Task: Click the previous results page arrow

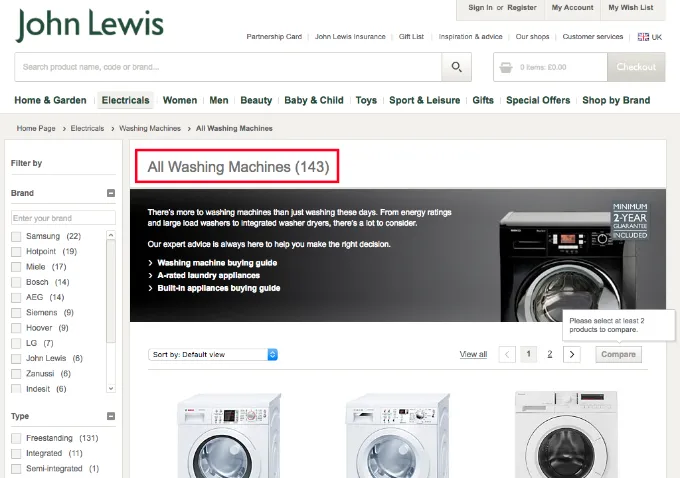Action: pyautogui.click(x=507, y=354)
